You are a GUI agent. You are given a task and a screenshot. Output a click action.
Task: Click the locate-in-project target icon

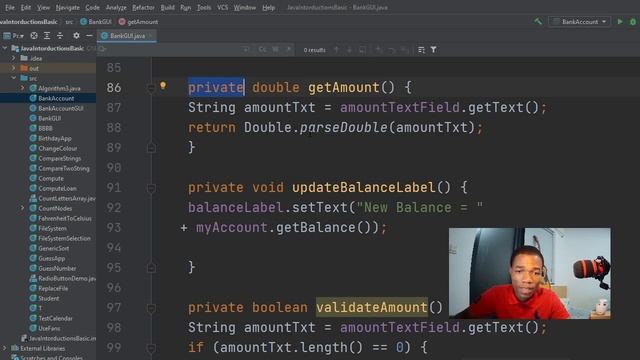pos(34,36)
